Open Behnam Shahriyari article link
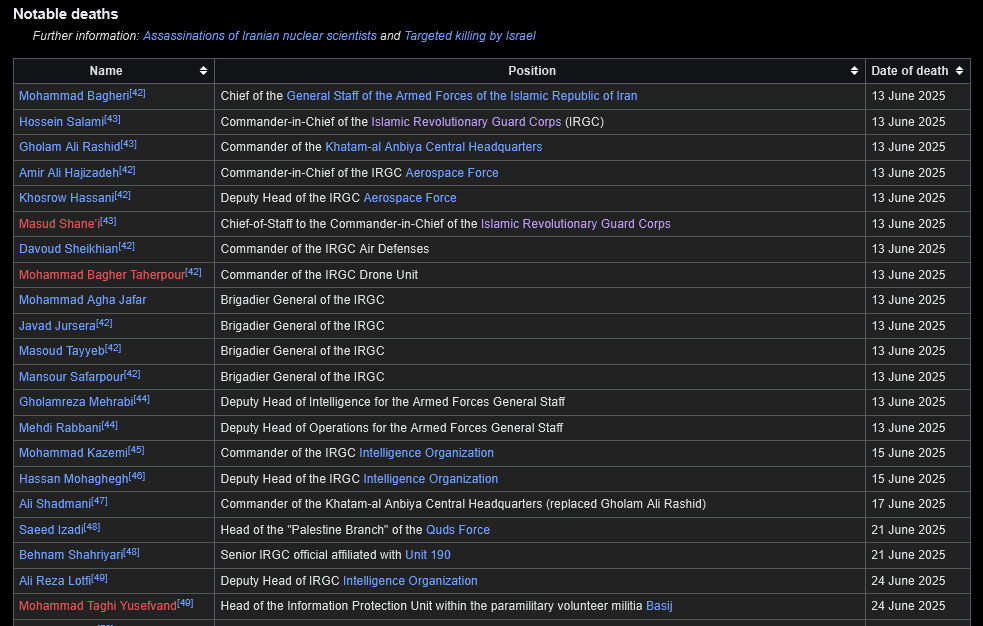The width and height of the screenshot is (983, 626). [71, 555]
